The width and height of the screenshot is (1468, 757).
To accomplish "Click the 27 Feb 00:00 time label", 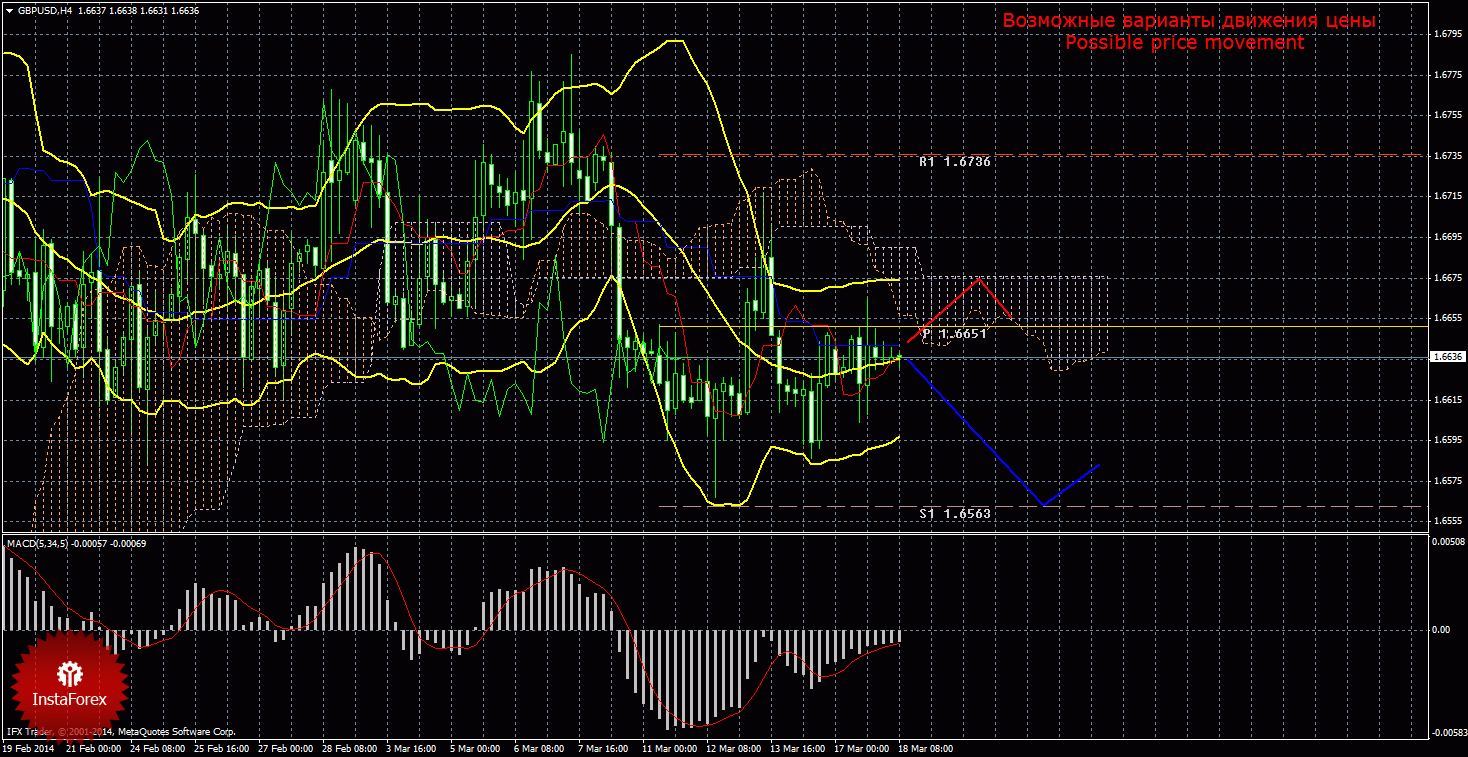I will tap(286, 748).
